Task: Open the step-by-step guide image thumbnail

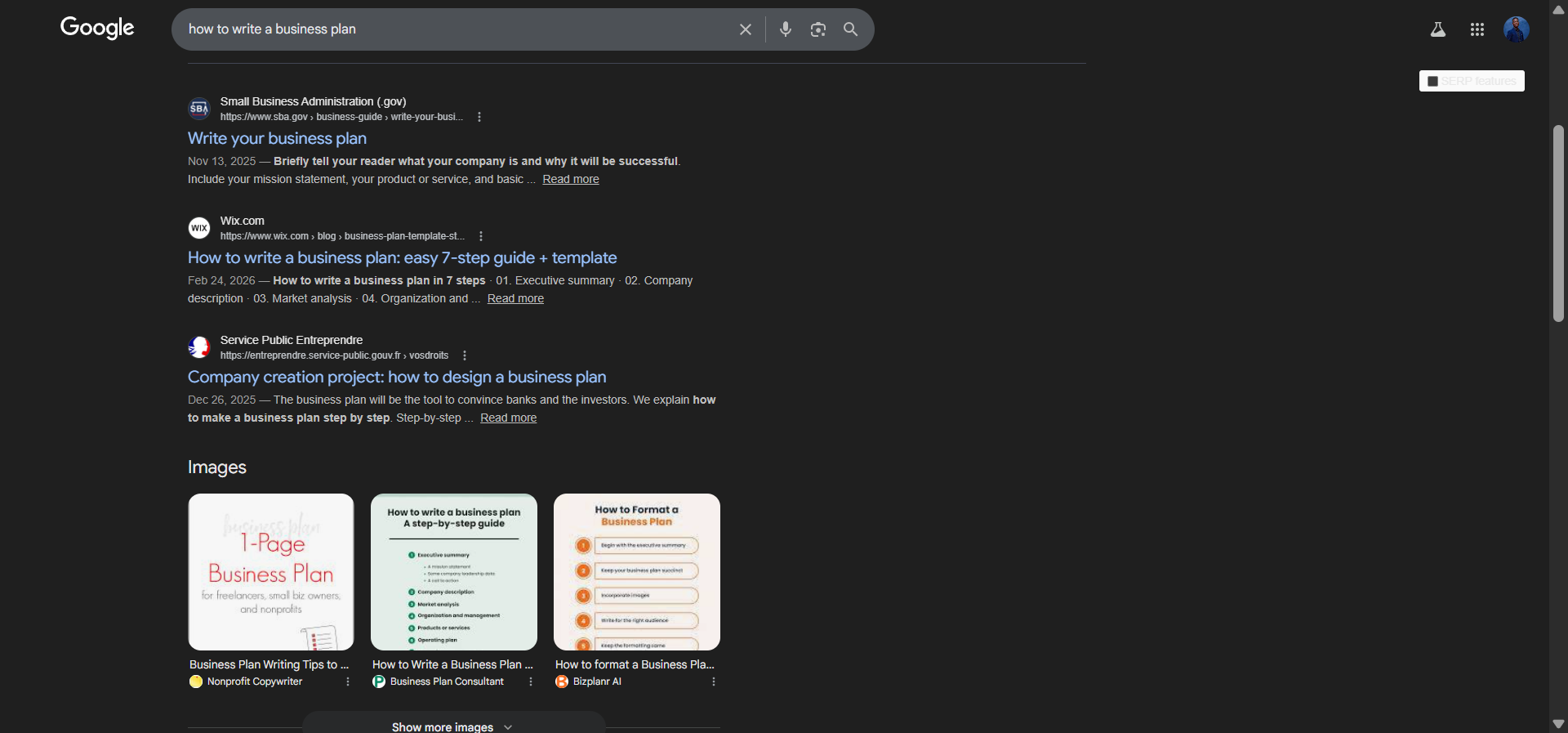Action: pos(454,572)
